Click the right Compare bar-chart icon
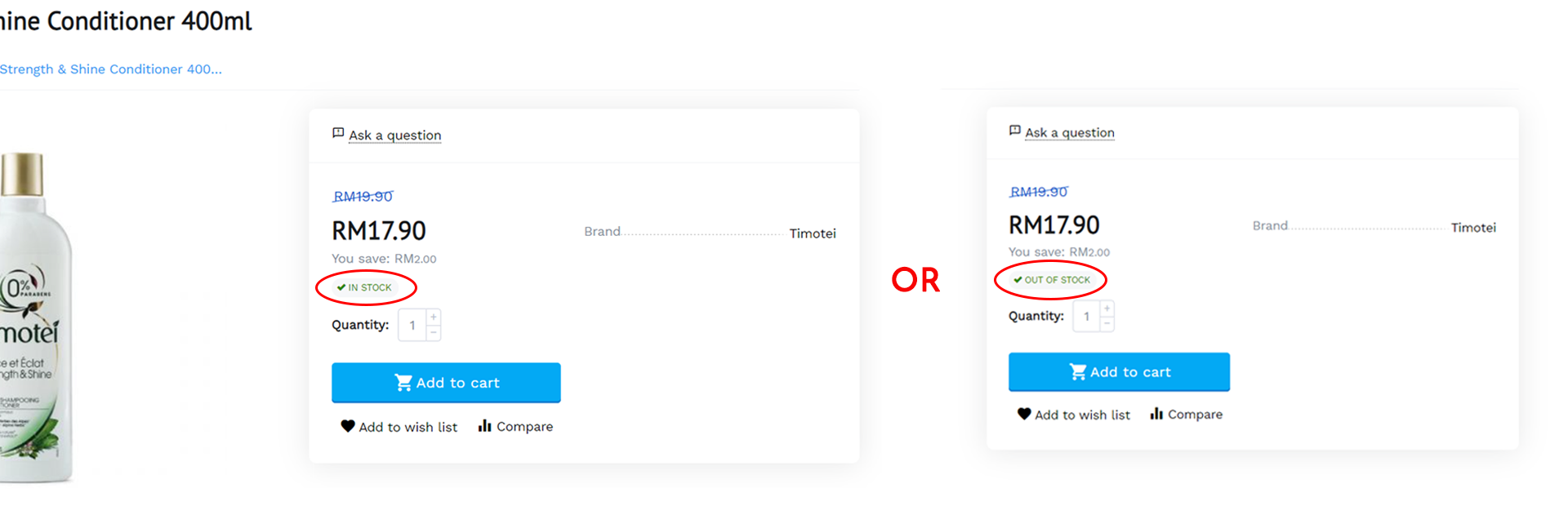This screenshot has width=1568, height=515. 1156,414
